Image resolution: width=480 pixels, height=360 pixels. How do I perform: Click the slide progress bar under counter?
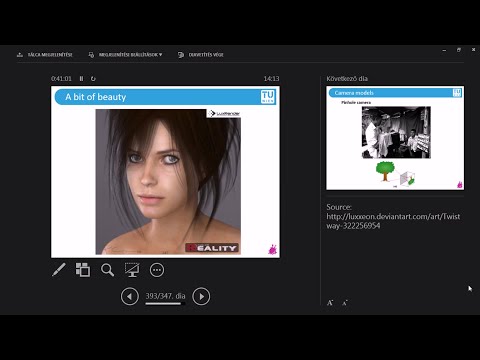165,303
